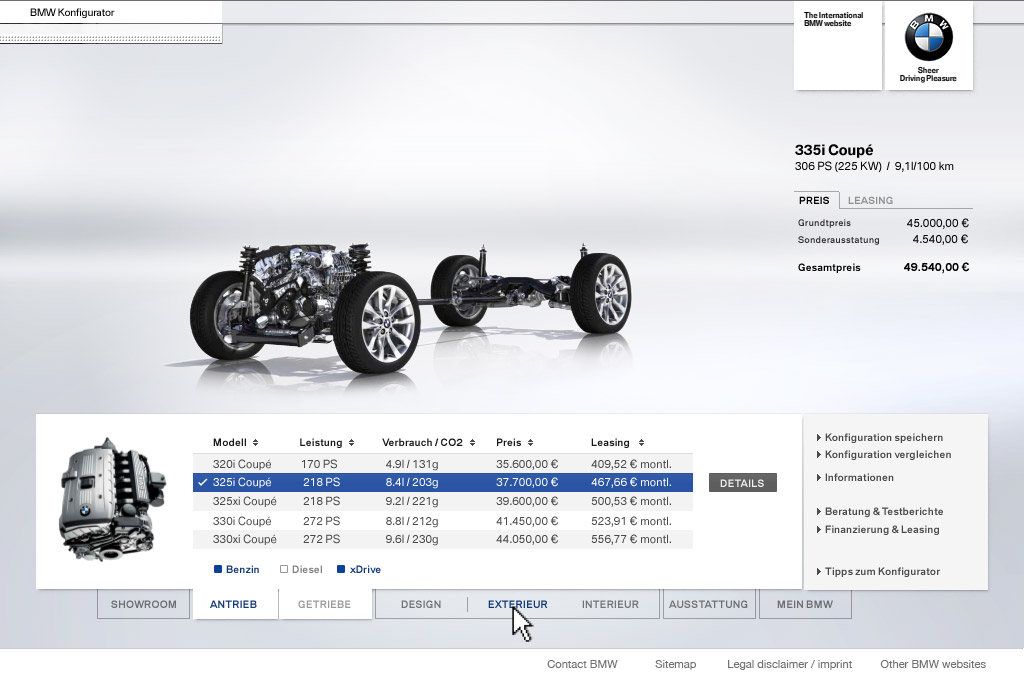Select the 325xi Coupé model row
Image resolution: width=1024 pixels, height=678 pixels.
point(443,502)
